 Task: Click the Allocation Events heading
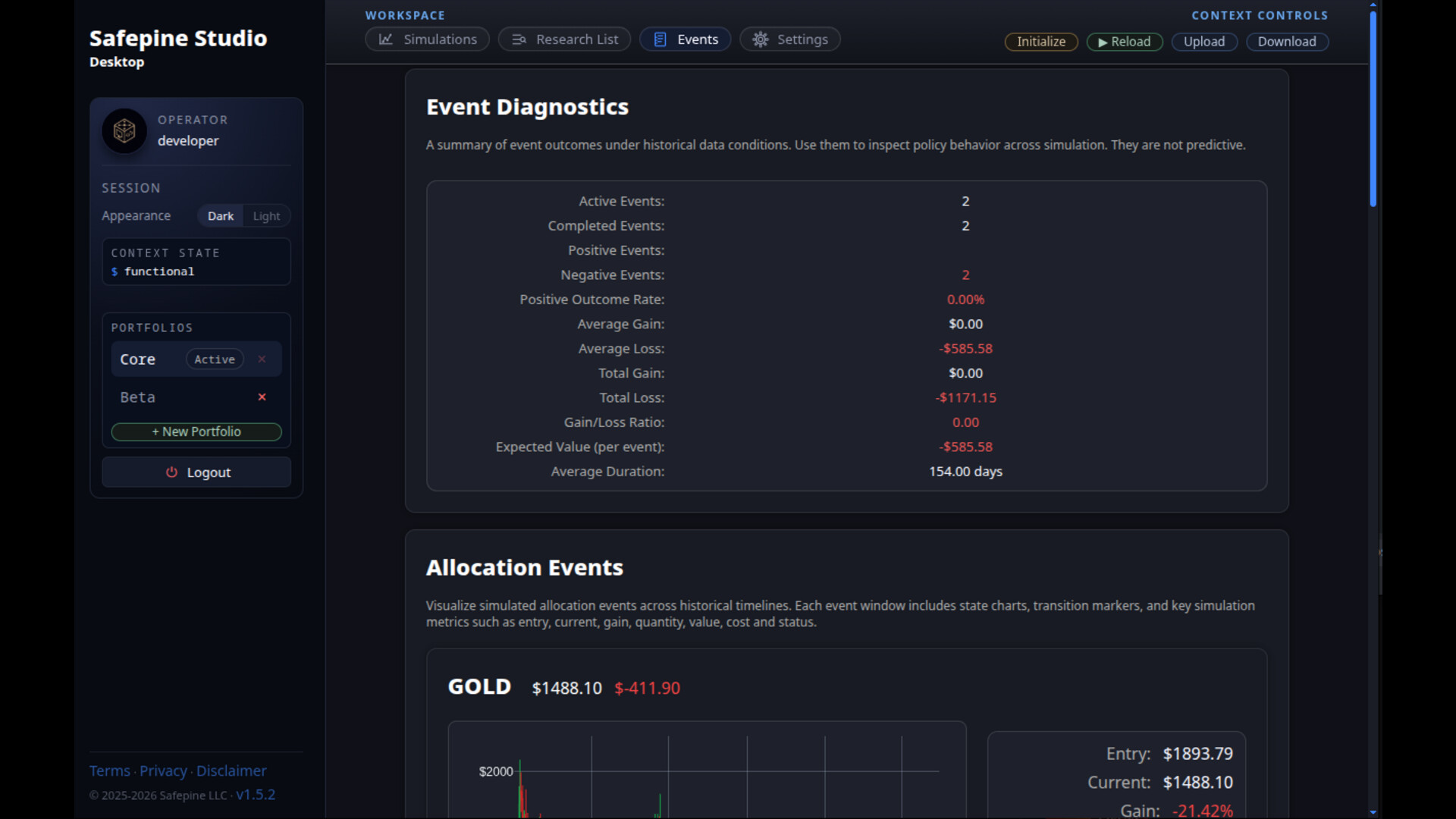pyautogui.click(x=525, y=567)
